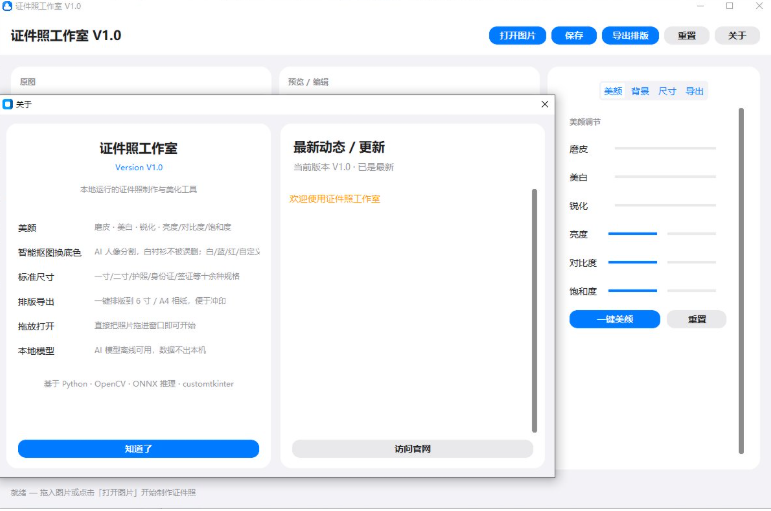Screen dimensions: 771x511
Task: Adjust the 锐化 slider track
Action: coord(665,205)
